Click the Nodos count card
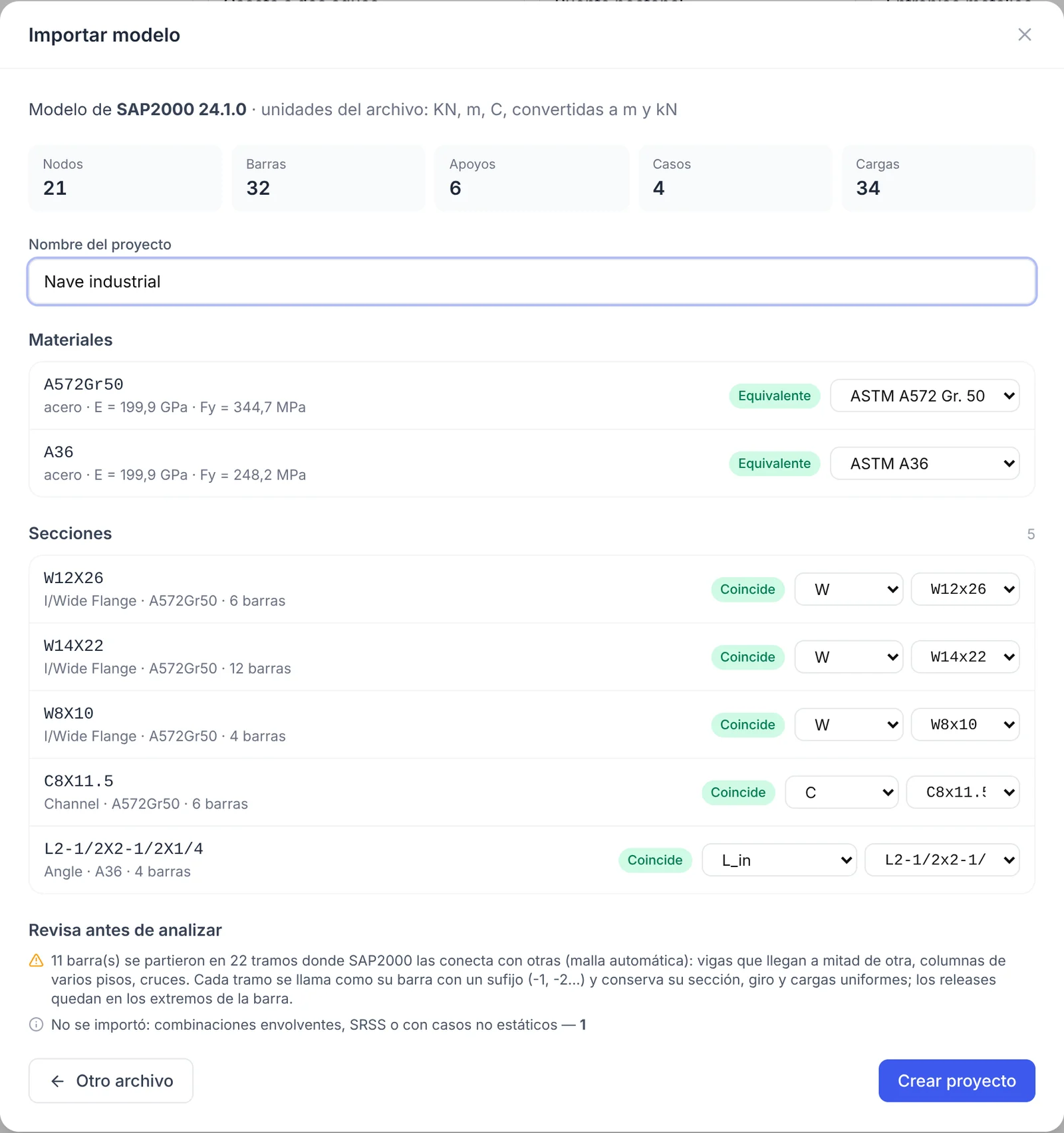Viewport: 1064px width, 1133px height. (x=125, y=178)
